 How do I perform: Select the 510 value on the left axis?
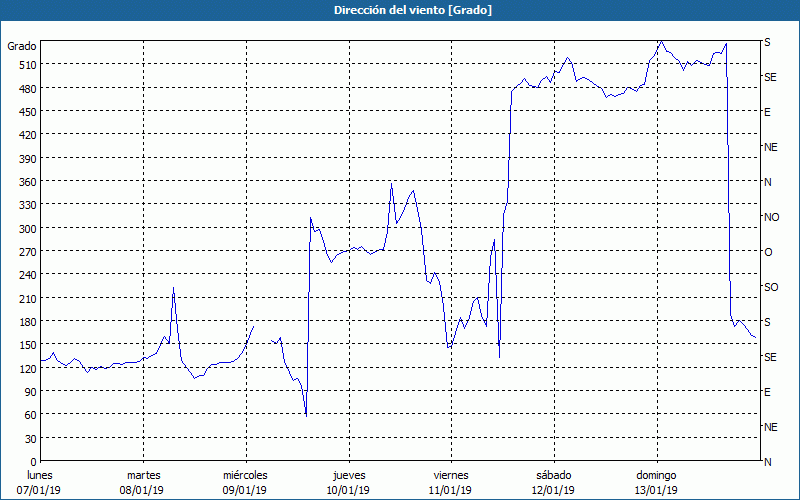(29, 65)
